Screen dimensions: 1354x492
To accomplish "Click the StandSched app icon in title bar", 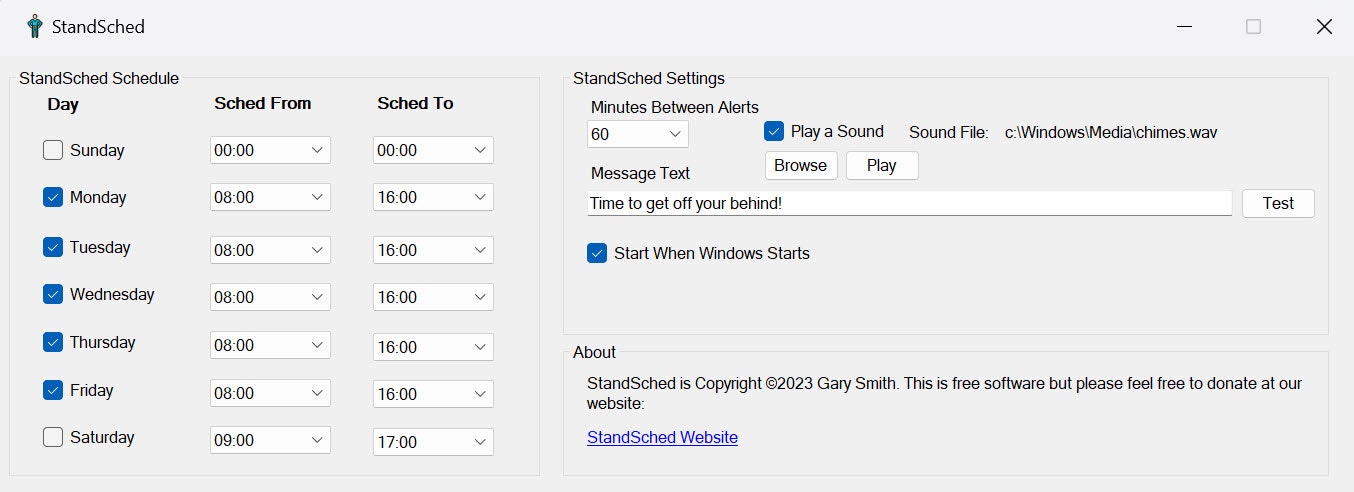I will click(35, 27).
